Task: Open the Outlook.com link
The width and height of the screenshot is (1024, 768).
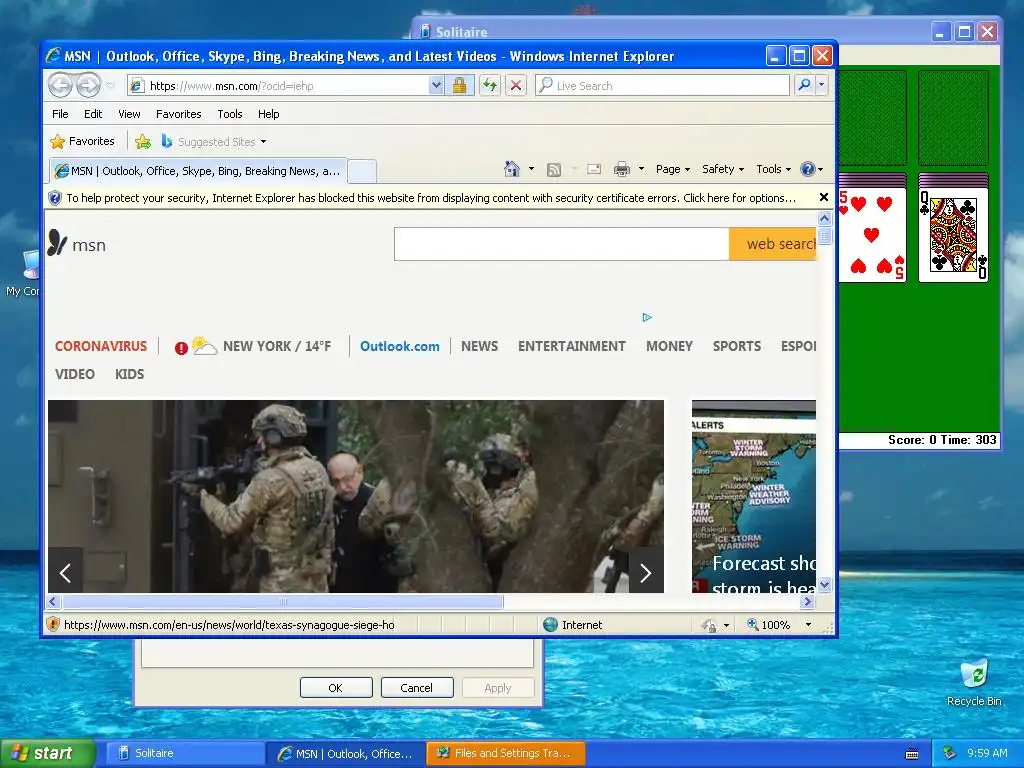Action: point(400,346)
